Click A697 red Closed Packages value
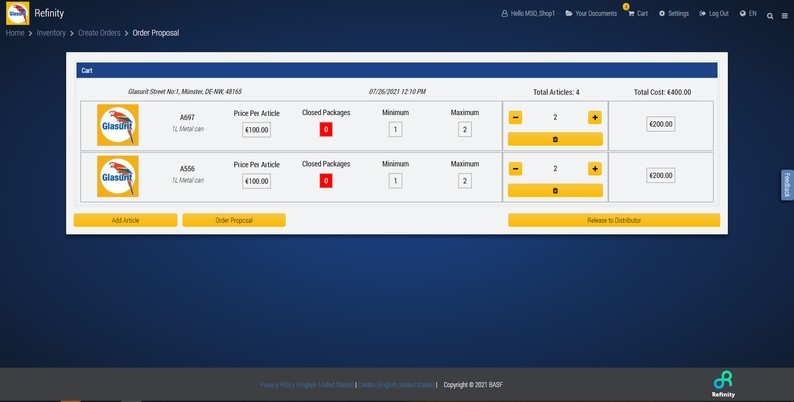Image resolution: width=794 pixels, height=402 pixels. pos(326,130)
